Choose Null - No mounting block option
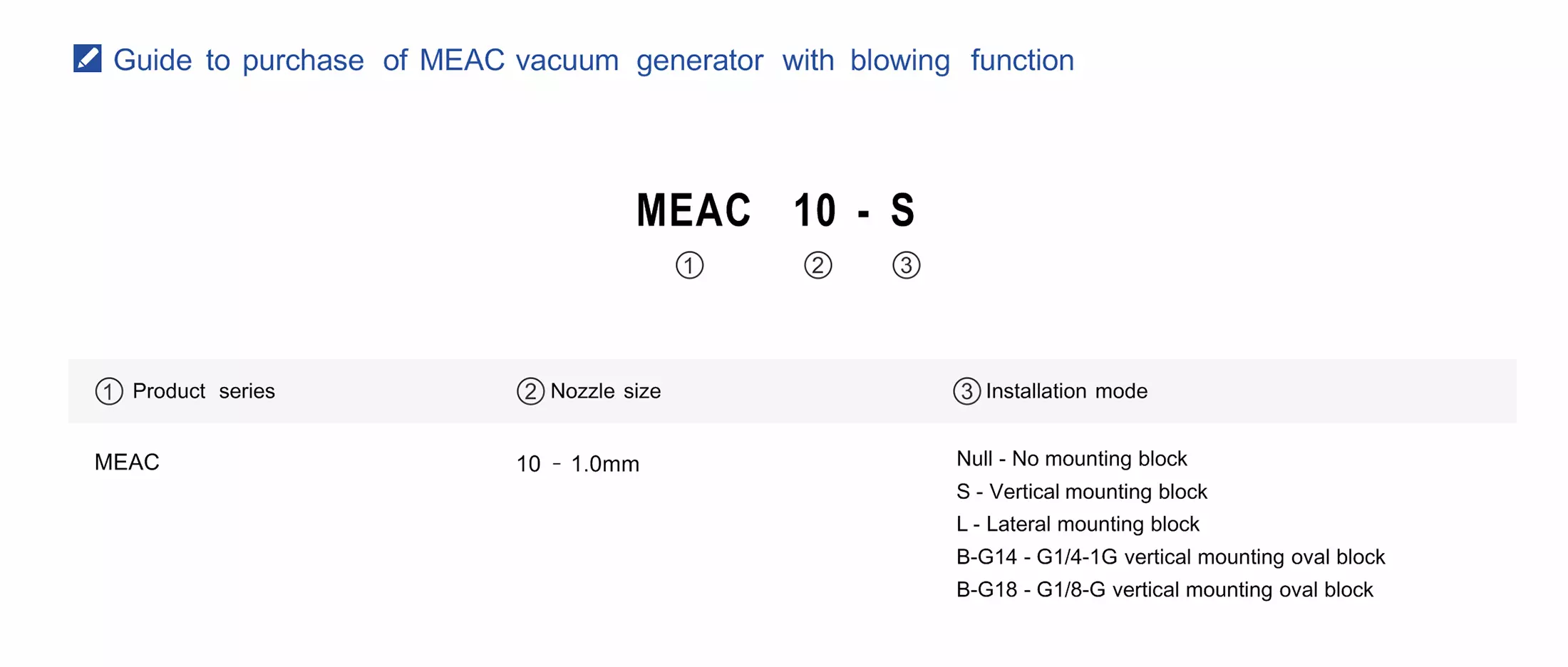The width and height of the screenshot is (1568, 667). pyautogui.click(x=1071, y=458)
